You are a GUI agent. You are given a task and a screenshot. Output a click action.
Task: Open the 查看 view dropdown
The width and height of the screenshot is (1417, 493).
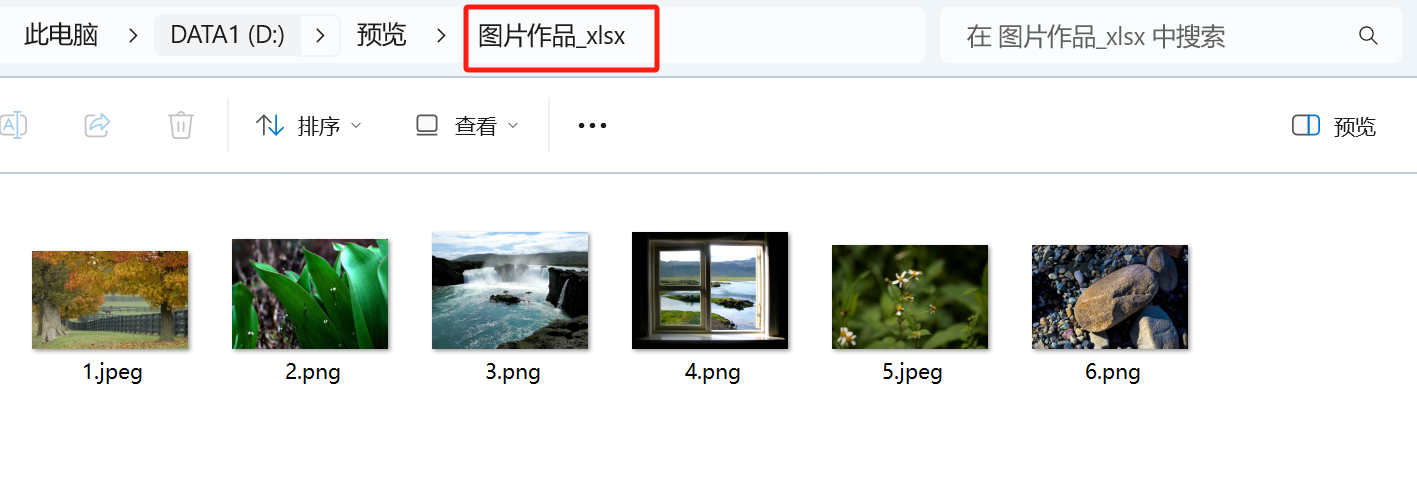(x=467, y=126)
